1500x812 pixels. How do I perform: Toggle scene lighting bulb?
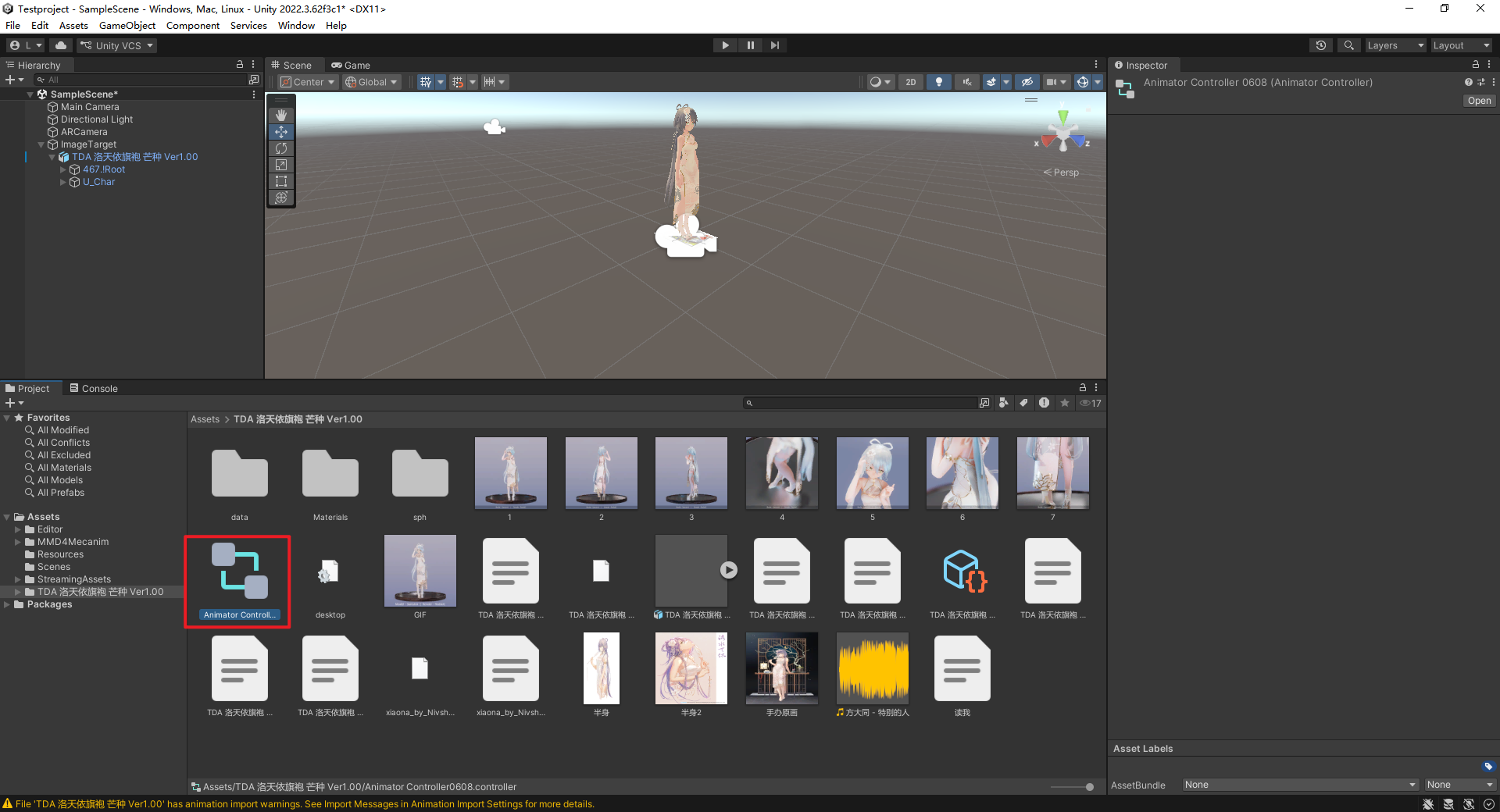(939, 82)
